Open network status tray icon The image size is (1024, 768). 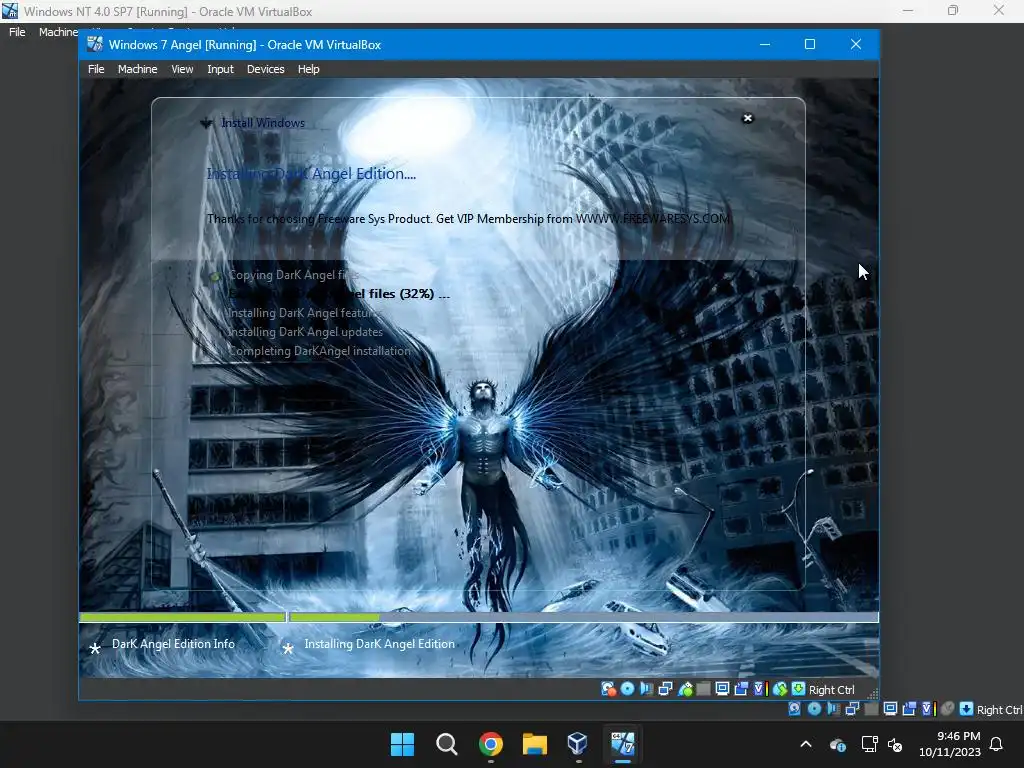pos(869,744)
